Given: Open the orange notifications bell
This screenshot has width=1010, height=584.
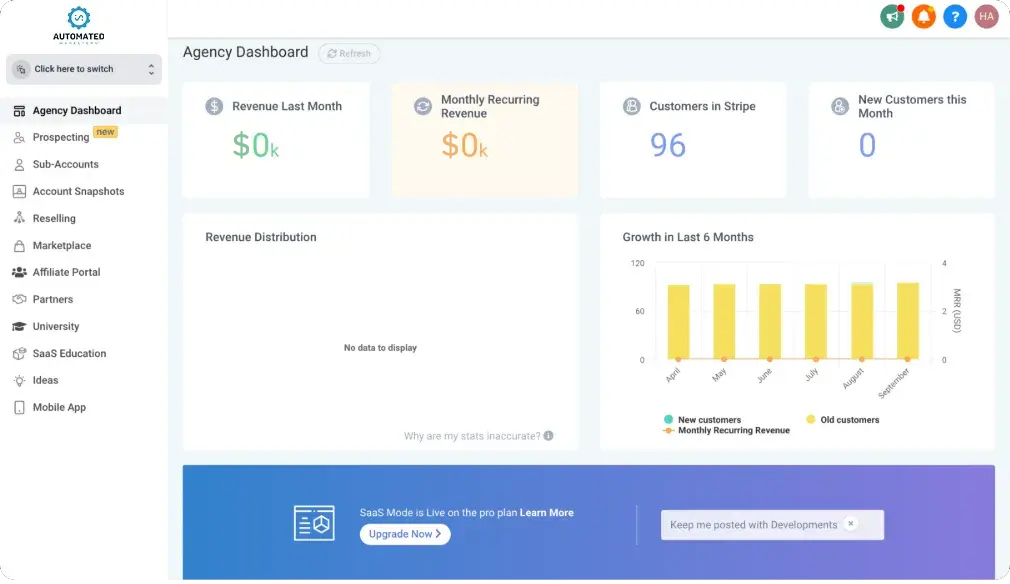Looking at the screenshot, I should pos(923,16).
